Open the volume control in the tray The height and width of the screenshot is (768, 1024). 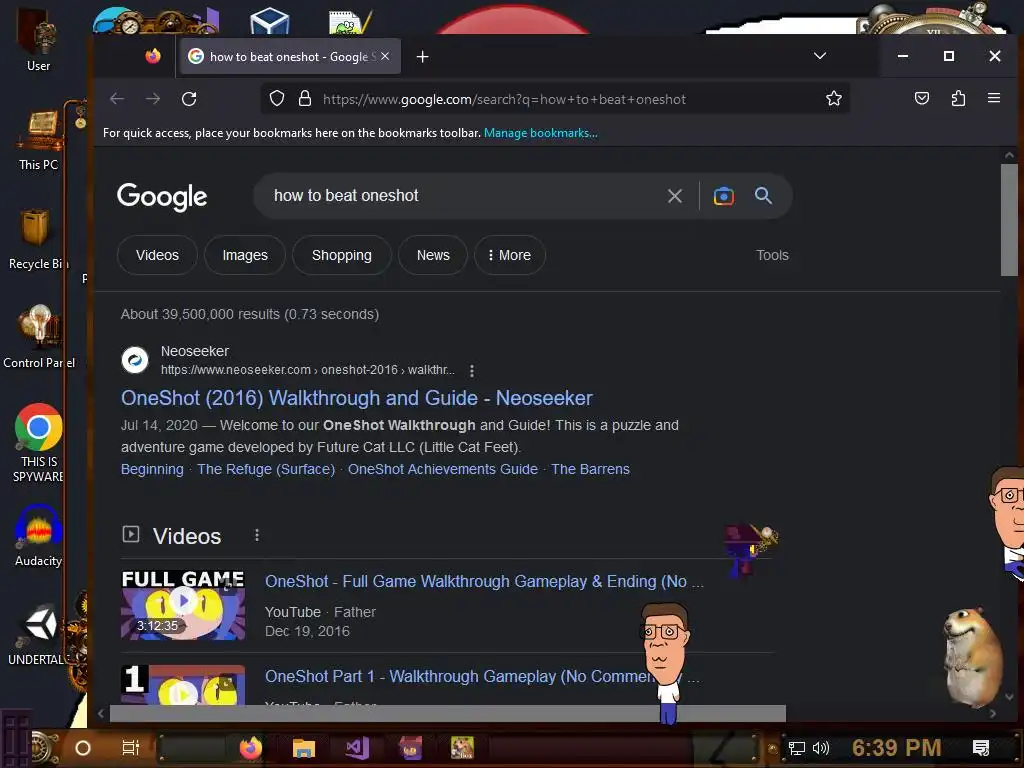coord(820,748)
